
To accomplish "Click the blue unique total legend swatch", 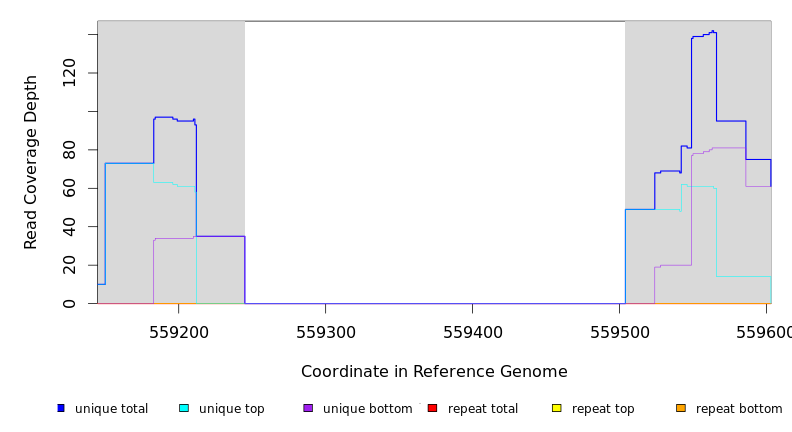I will [x=61, y=408].
